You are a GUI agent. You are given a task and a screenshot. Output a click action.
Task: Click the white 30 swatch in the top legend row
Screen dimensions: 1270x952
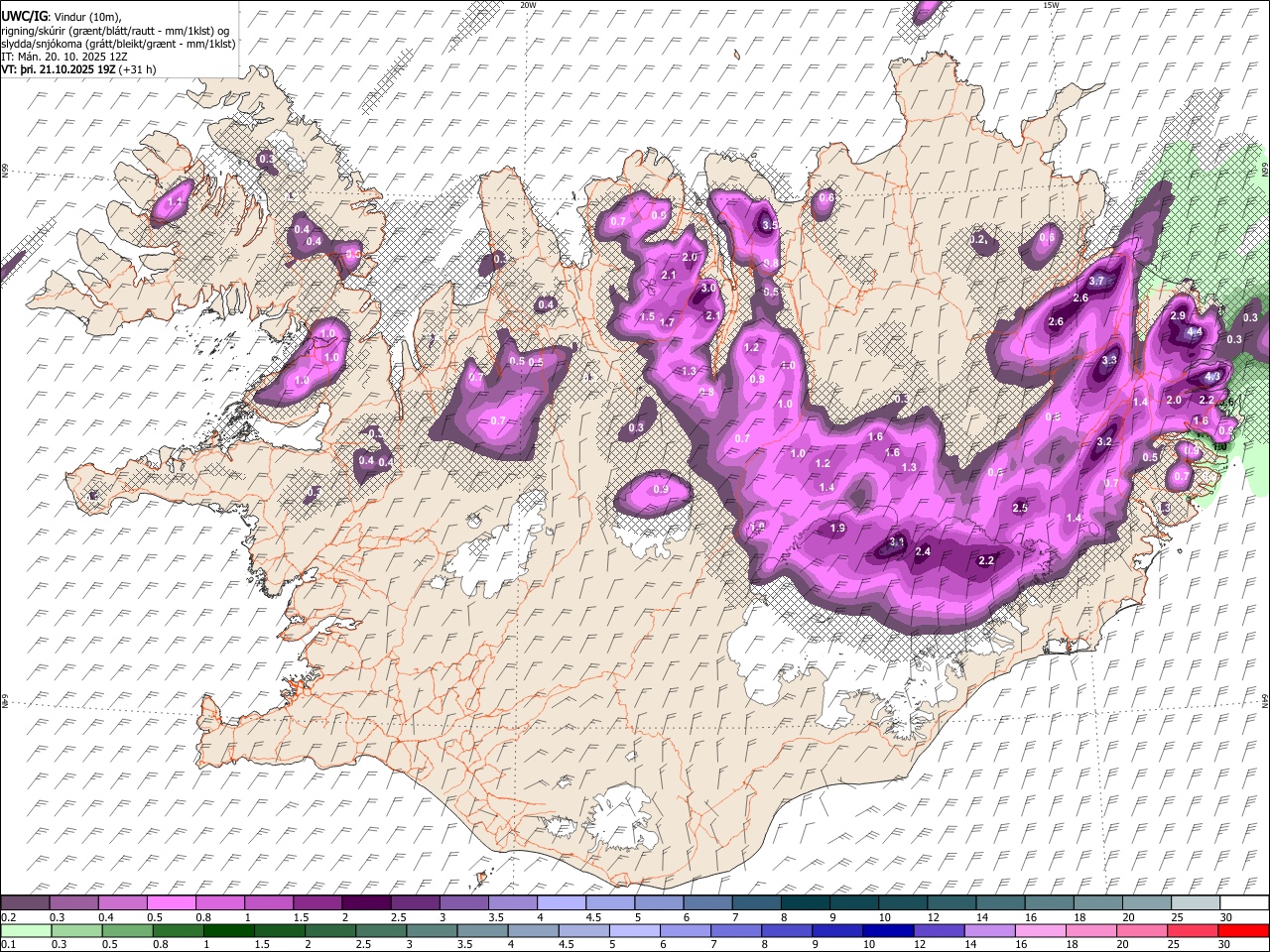pos(1242,902)
